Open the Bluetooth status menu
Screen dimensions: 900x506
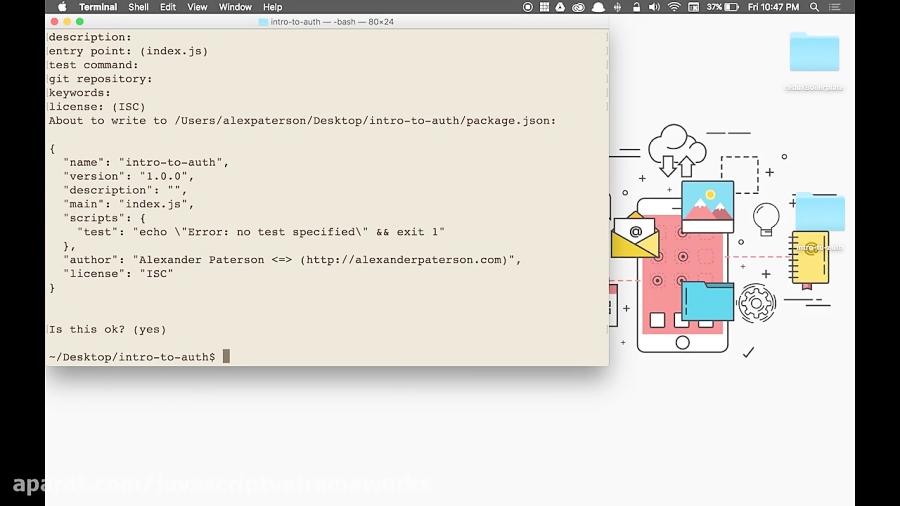coord(618,7)
